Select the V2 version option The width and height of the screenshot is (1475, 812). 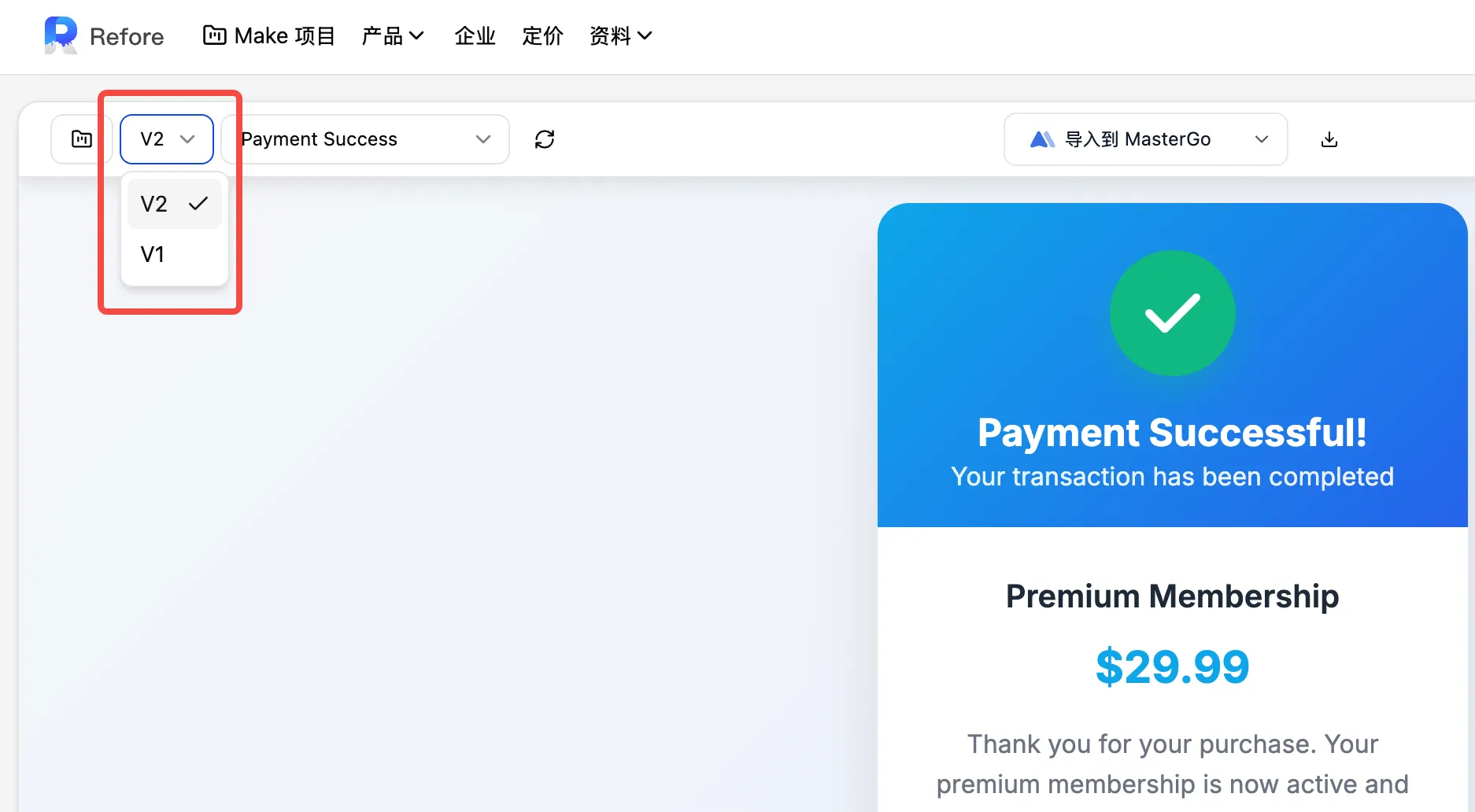pos(175,204)
